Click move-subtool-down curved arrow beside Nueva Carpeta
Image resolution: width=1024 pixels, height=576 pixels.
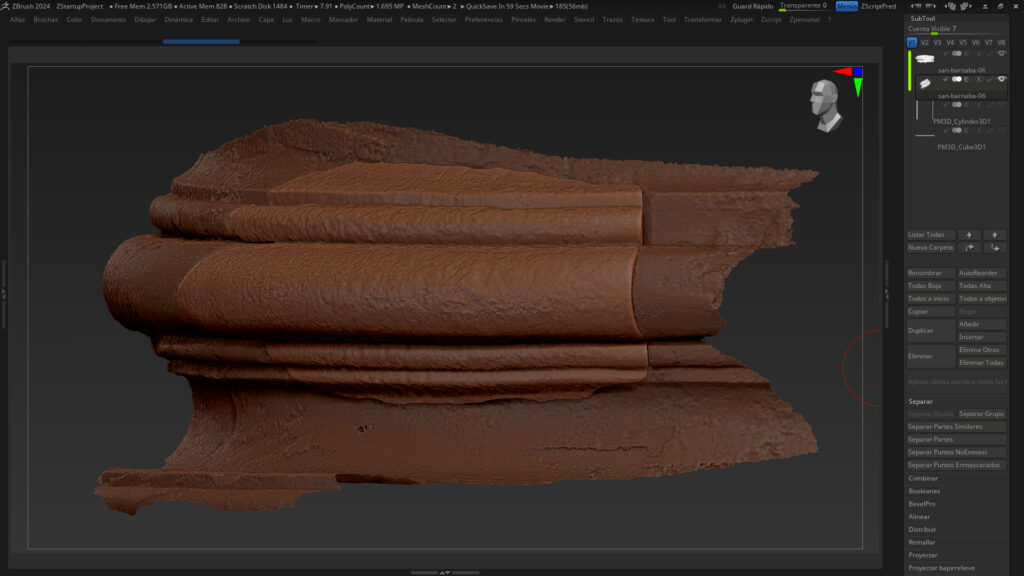coord(995,247)
